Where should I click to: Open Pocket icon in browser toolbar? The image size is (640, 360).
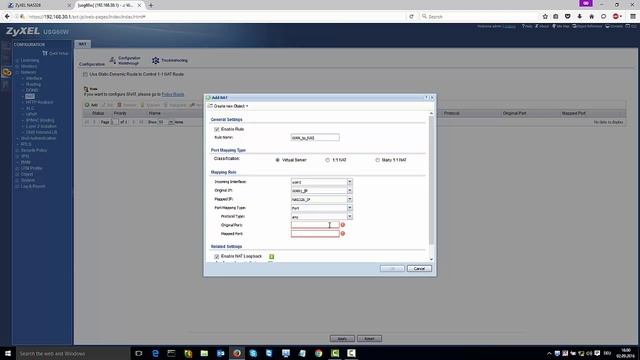568,16
